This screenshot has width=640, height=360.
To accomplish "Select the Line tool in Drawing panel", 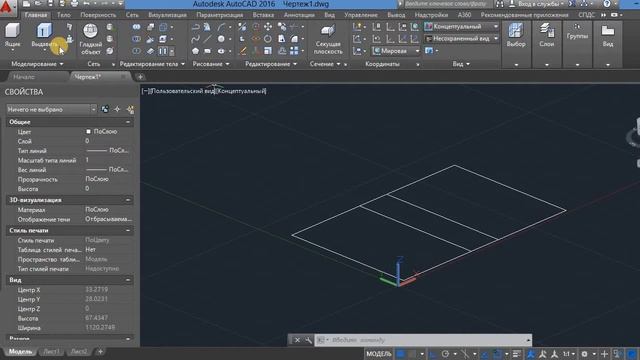I will [x=208, y=39].
